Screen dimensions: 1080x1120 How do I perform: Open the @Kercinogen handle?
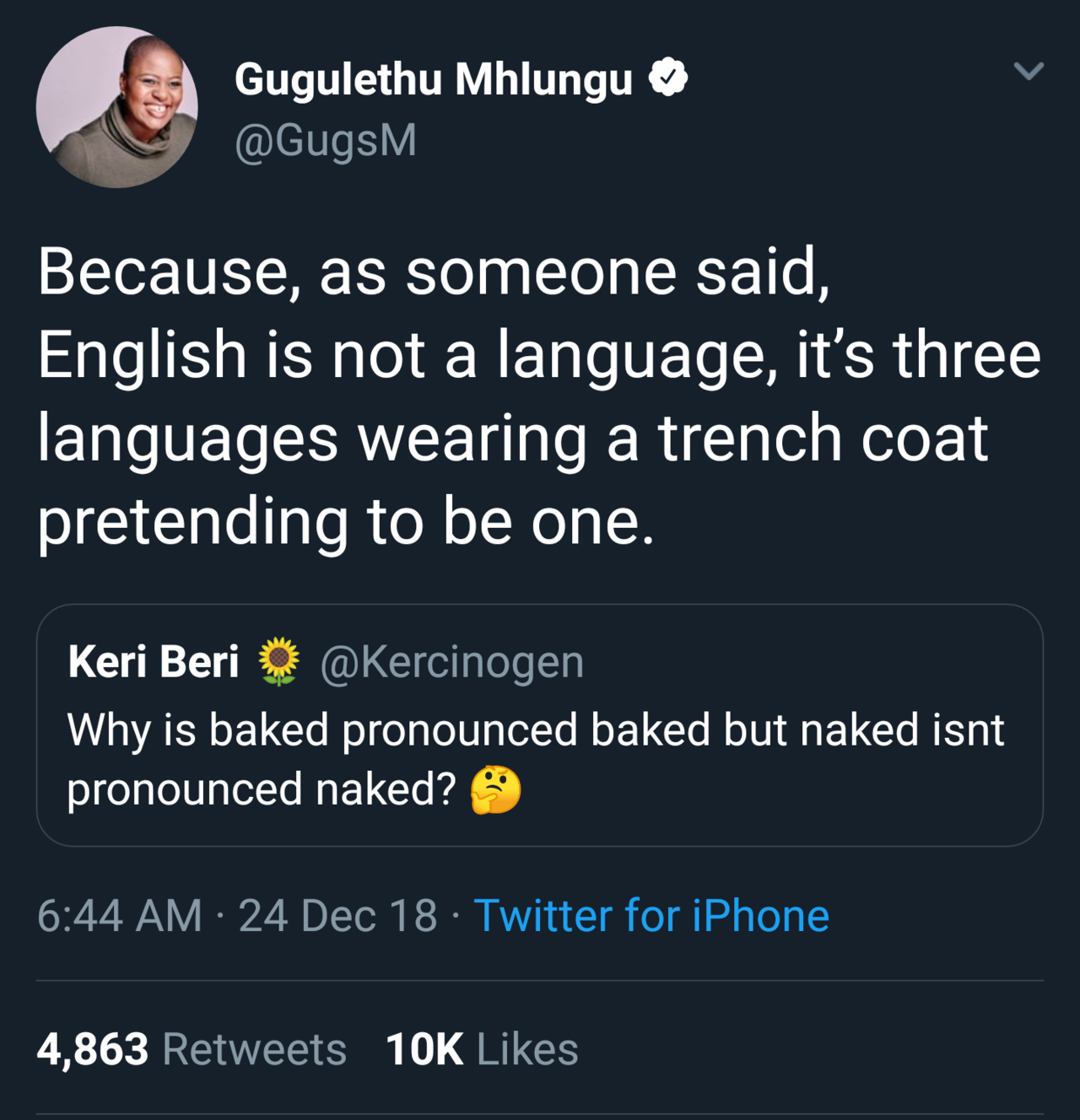(x=451, y=661)
